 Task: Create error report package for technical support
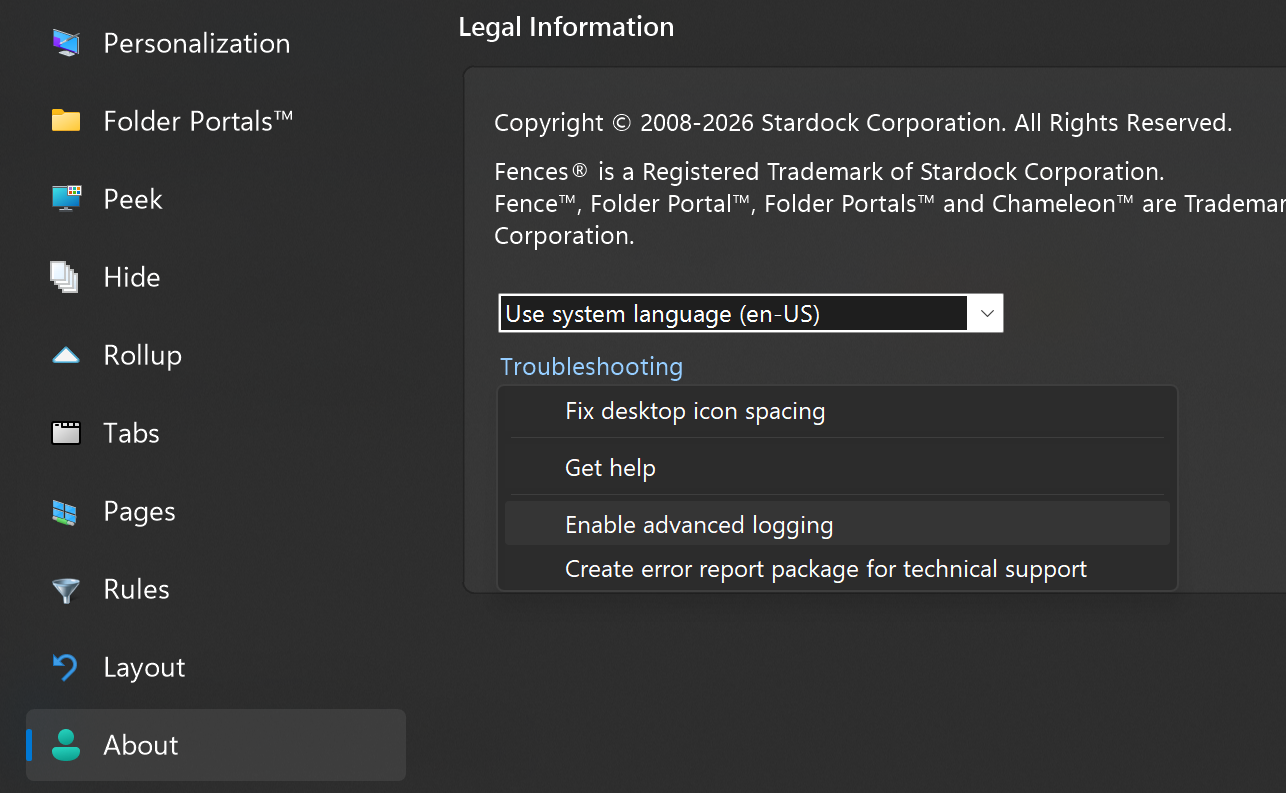pyautogui.click(x=825, y=569)
